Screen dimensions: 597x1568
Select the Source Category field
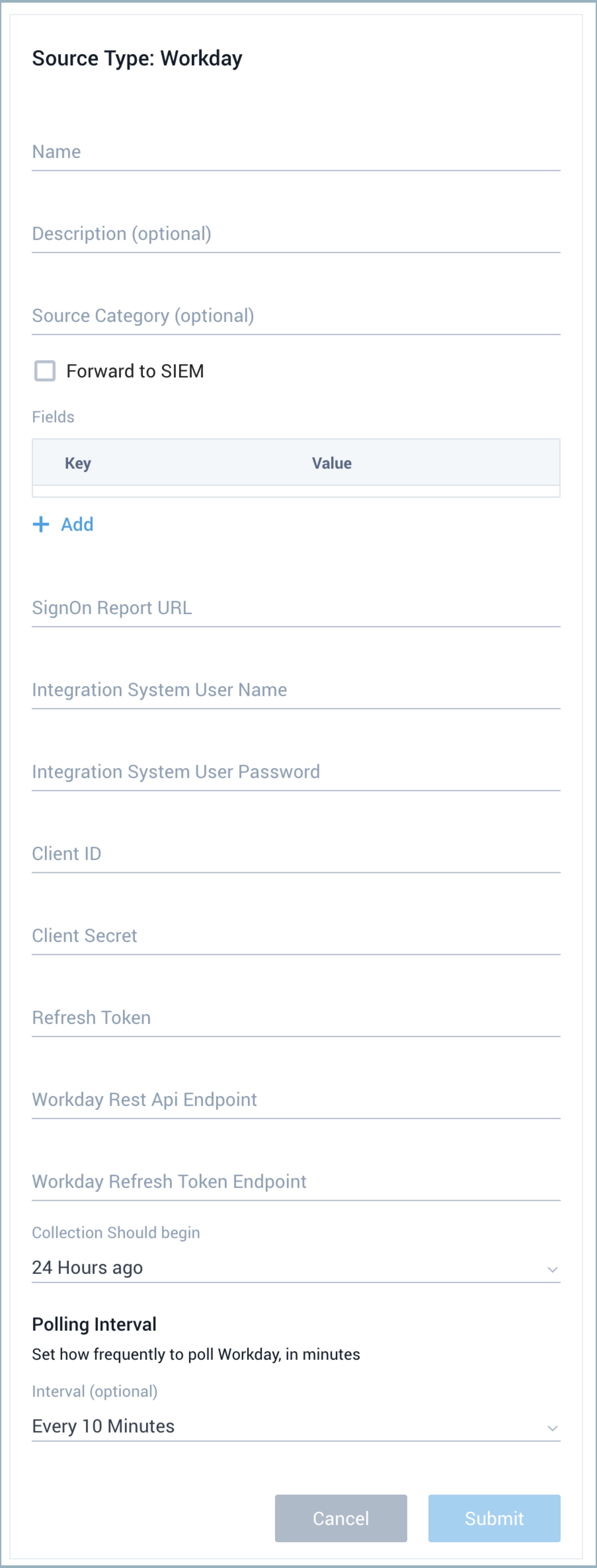(295, 316)
